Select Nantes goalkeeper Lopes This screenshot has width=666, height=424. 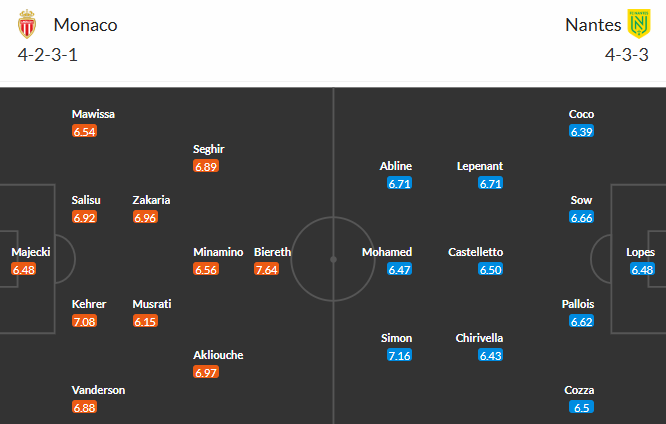pyautogui.click(x=640, y=252)
